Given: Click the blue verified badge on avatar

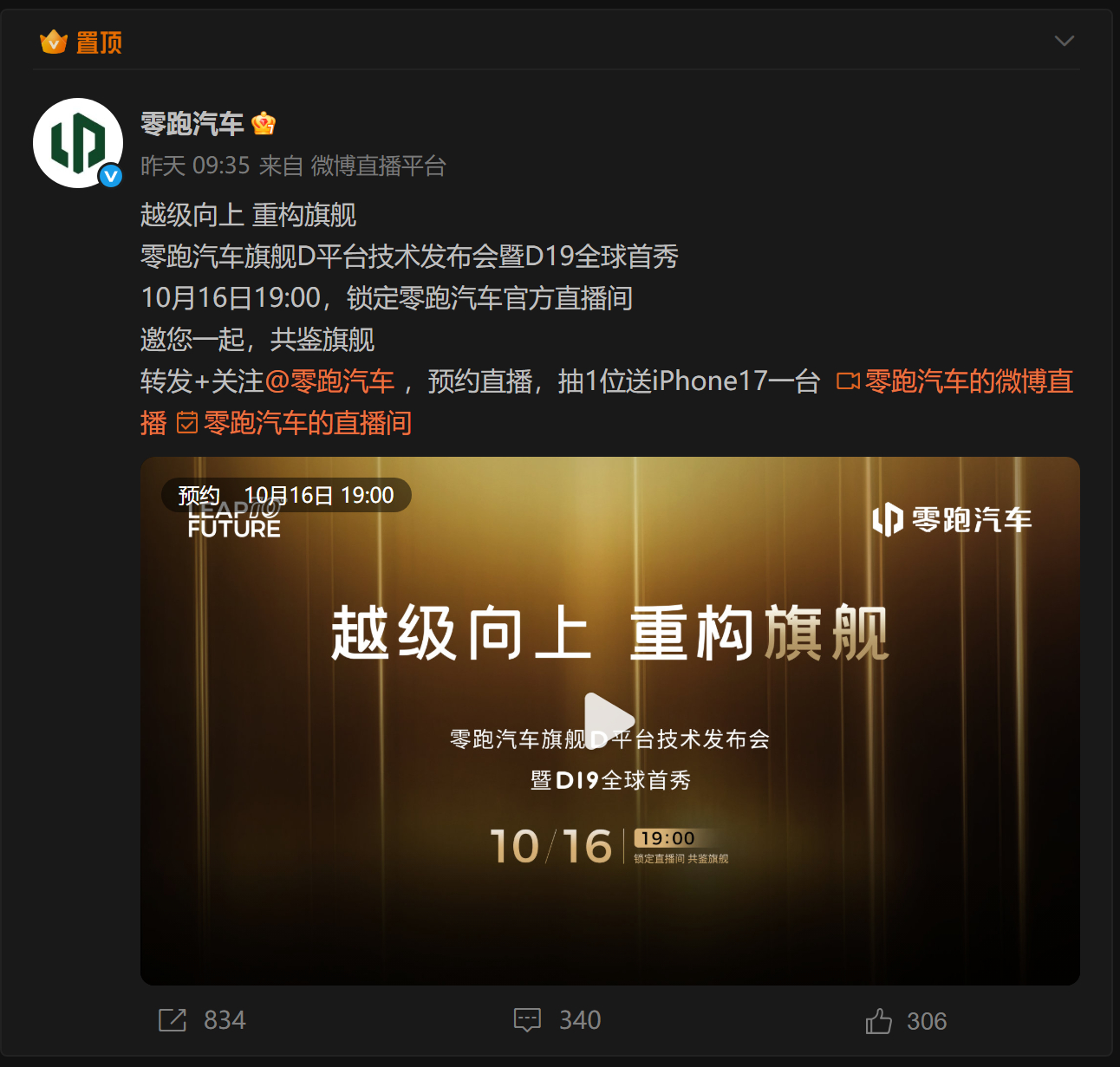Looking at the screenshot, I should pyautogui.click(x=111, y=176).
